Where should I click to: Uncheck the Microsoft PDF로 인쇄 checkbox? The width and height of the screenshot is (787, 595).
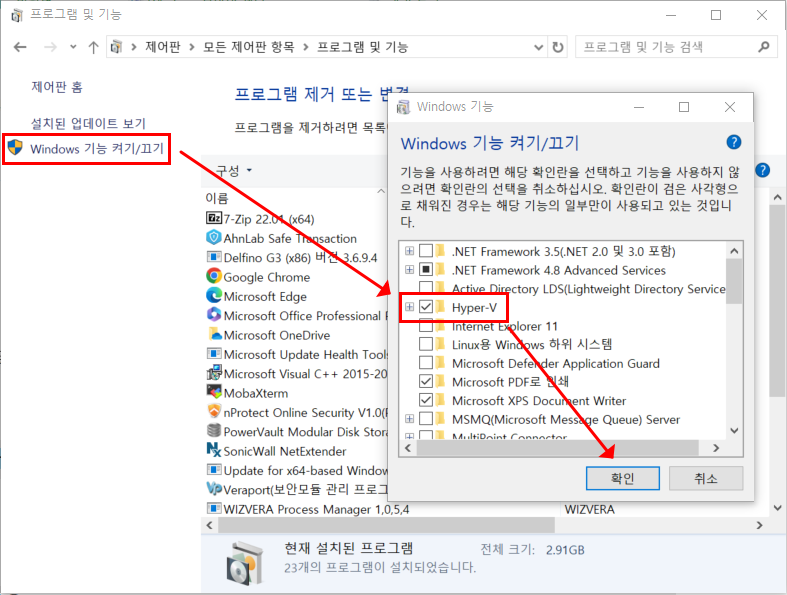click(x=426, y=382)
